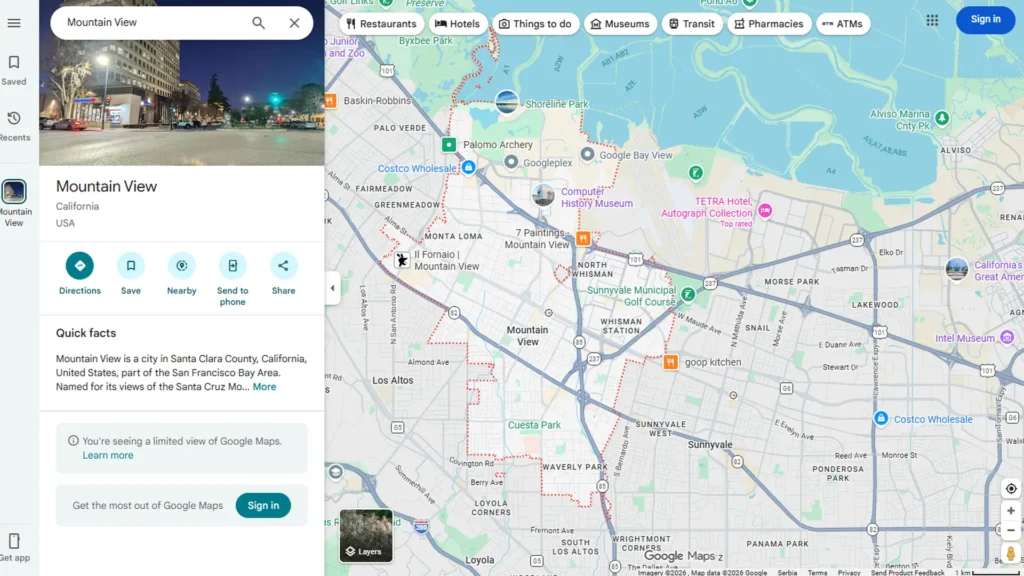Image resolution: width=1024 pixels, height=576 pixels.
Task: Open the Share options
Action: (283, 267)
